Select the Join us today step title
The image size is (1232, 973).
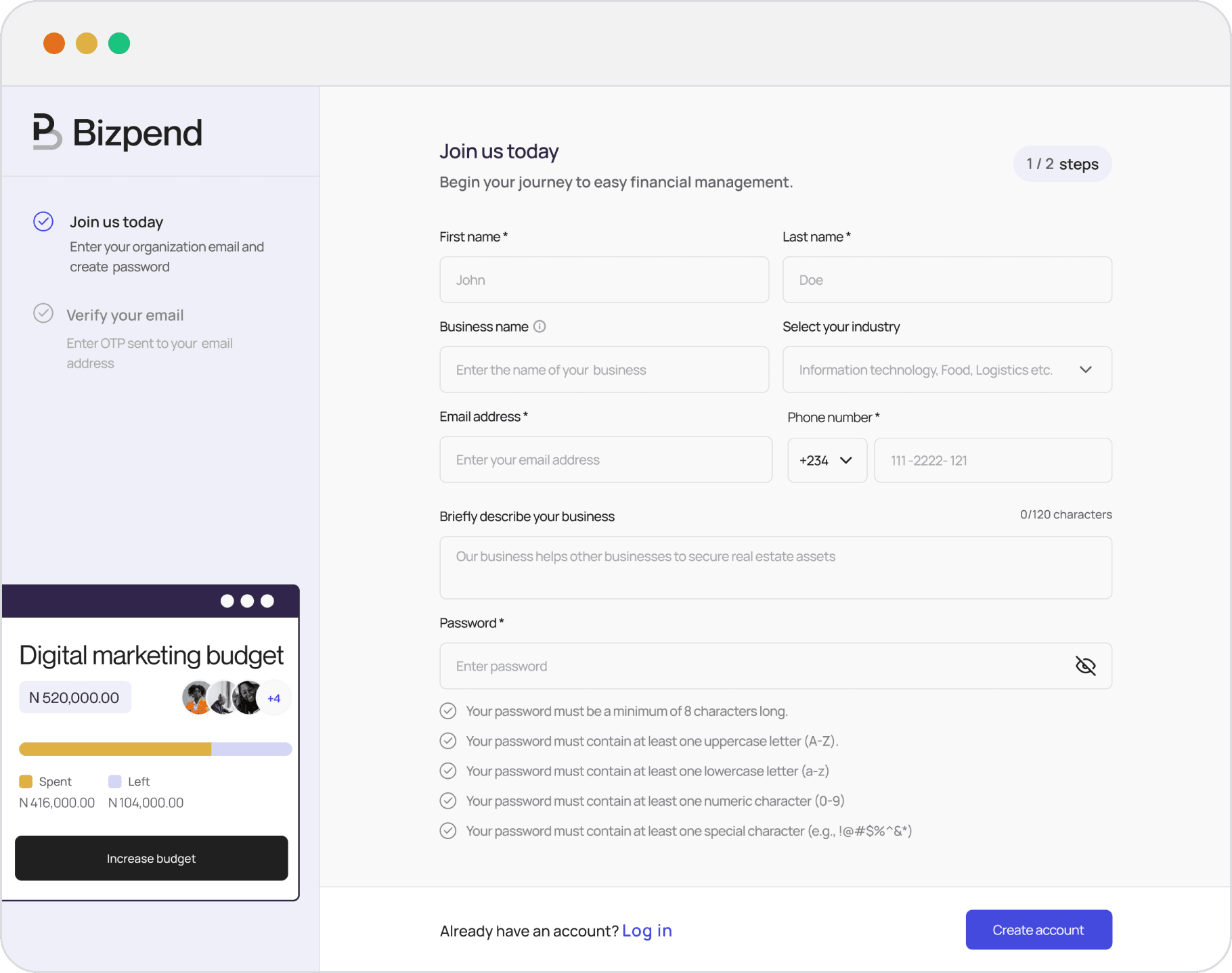click(x=116, y=222)
